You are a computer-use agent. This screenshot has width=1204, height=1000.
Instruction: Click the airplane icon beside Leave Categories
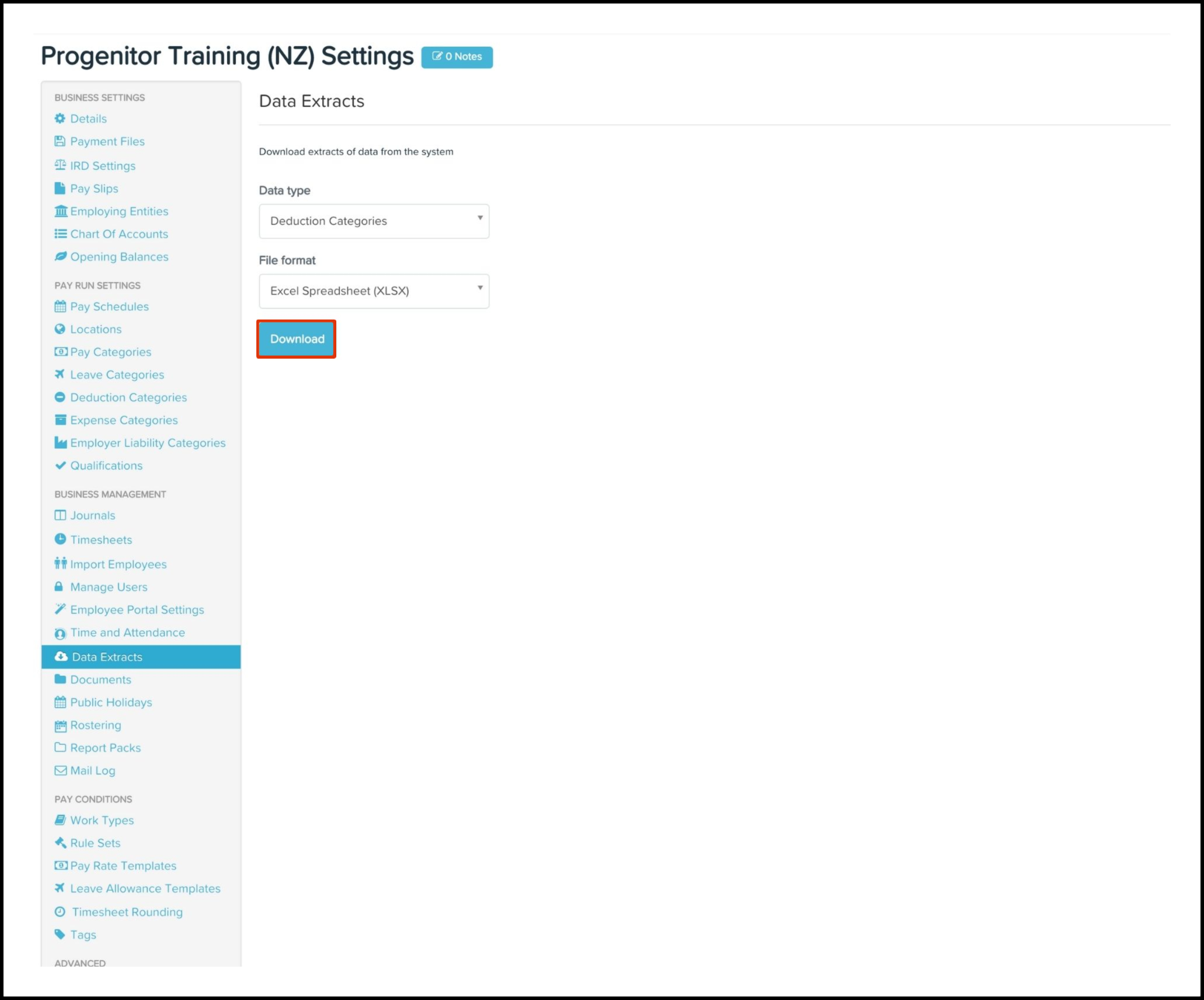pyautogui.click(x=60, y=374)
